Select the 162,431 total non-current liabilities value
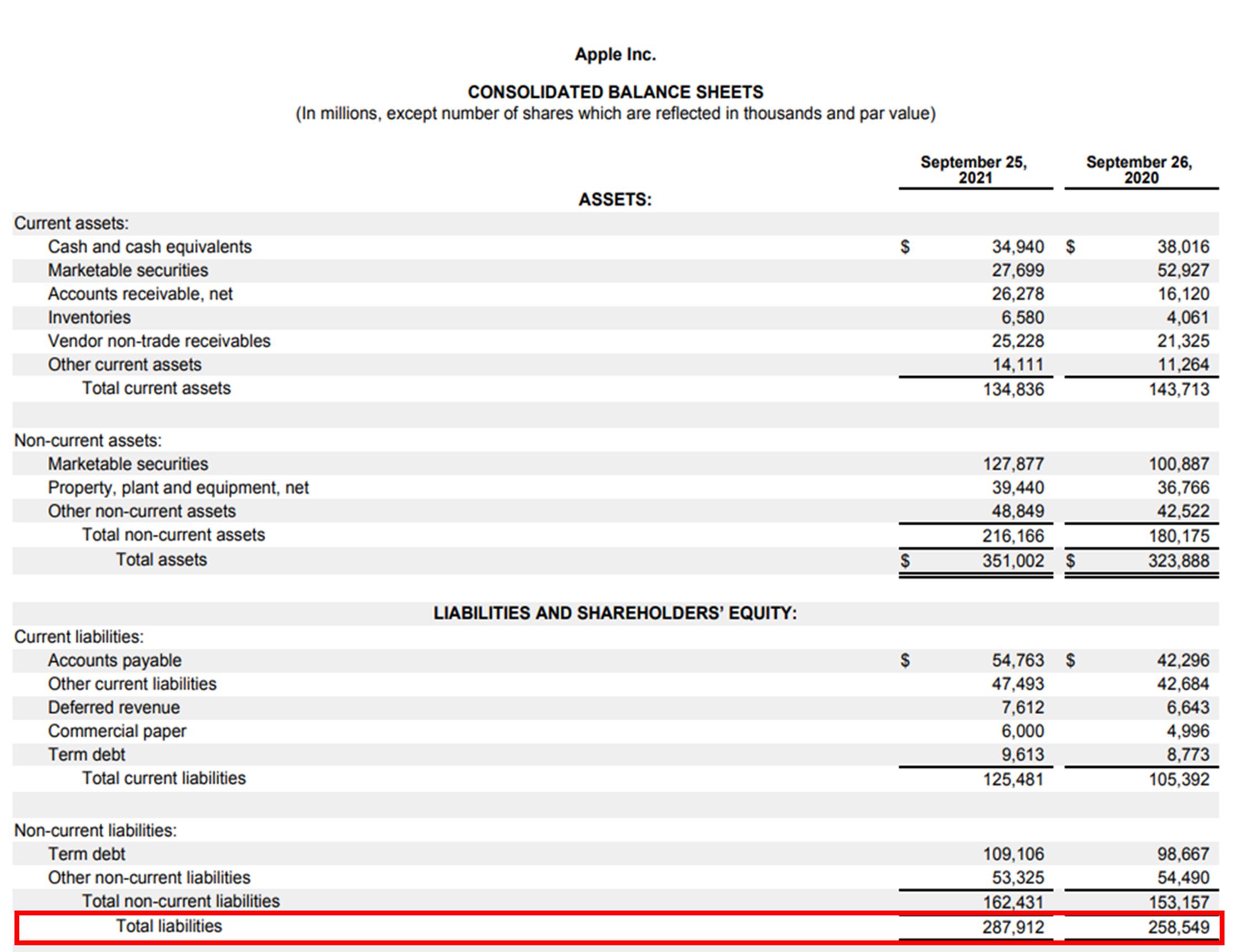This screenshot has height=952, width=1238. click(x=1013, y=902)
